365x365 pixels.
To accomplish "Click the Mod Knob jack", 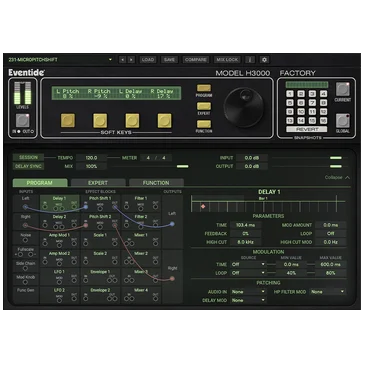I will coord(25,282).
